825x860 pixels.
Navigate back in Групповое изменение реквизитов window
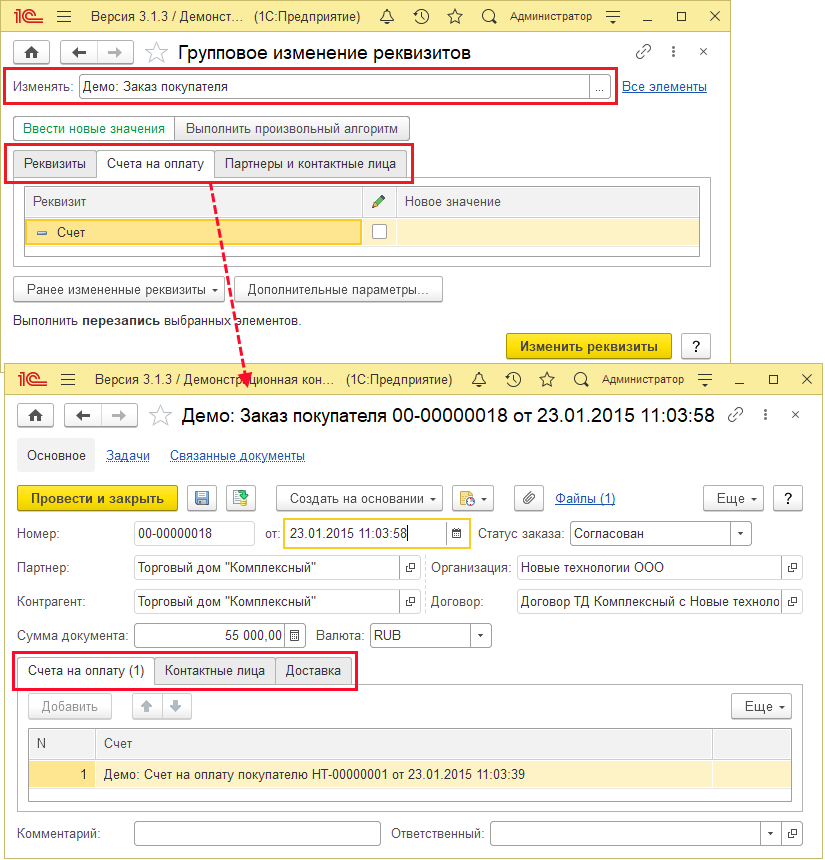79,53
